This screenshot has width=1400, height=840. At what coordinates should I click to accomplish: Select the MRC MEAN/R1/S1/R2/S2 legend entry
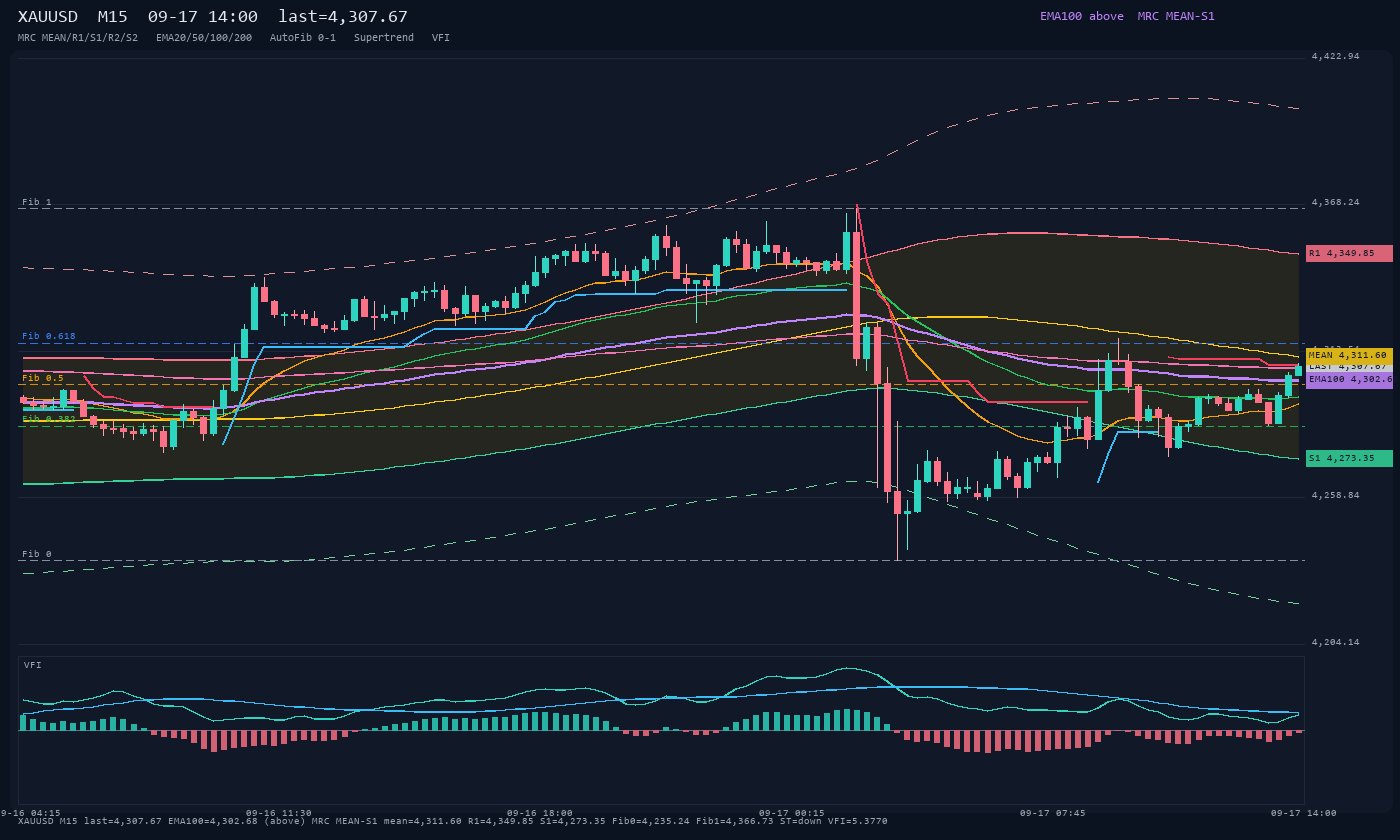point(78,37)
